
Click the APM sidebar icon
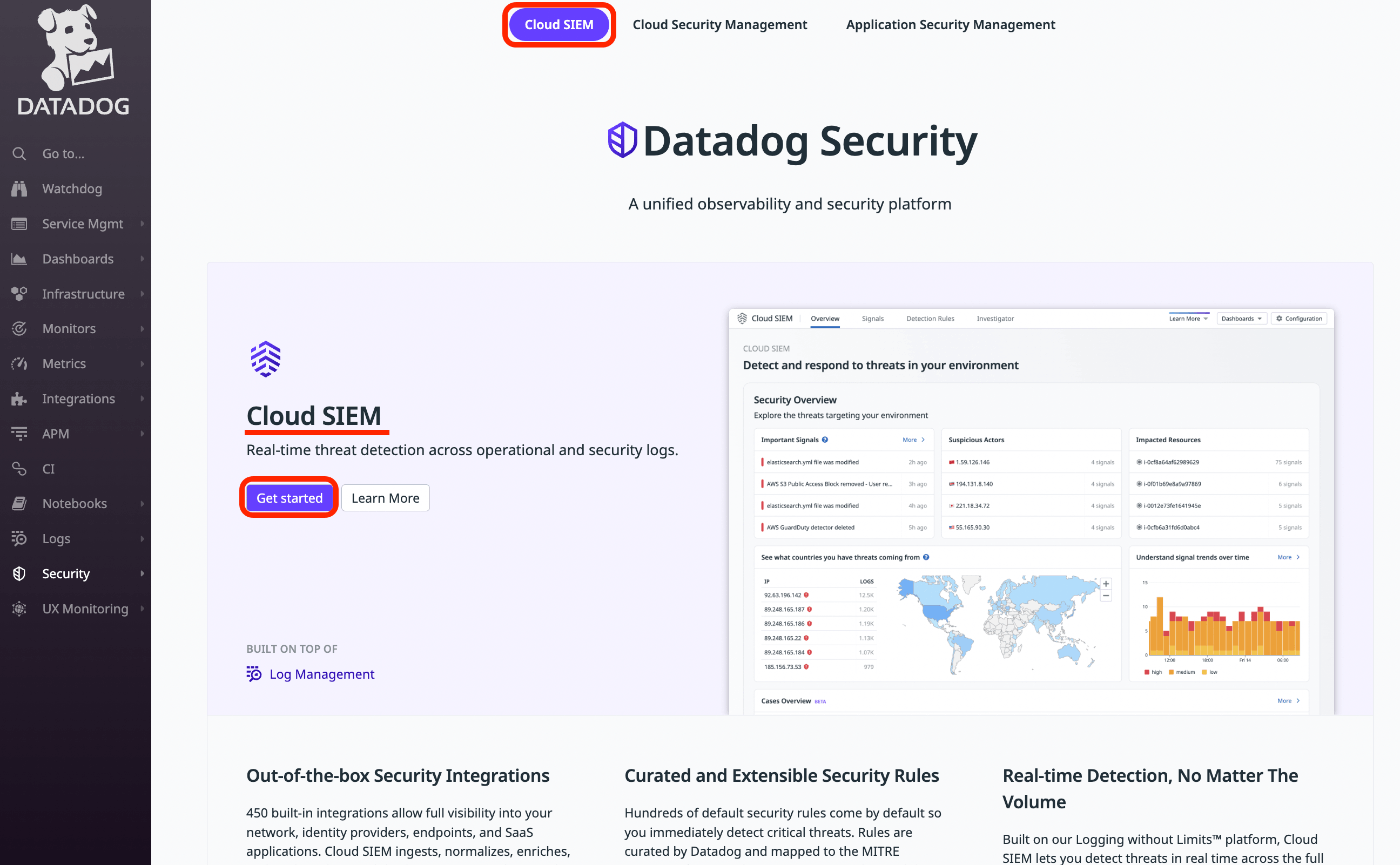click(x=19, y=434)
